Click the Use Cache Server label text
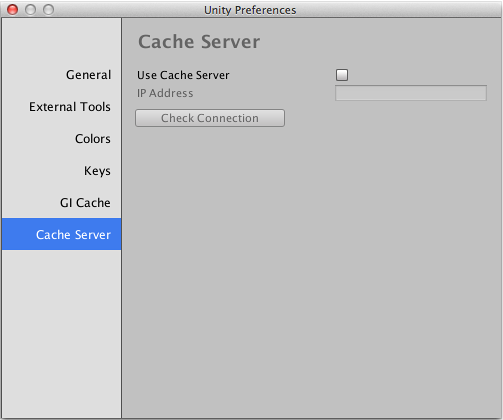Viewport: 503px width, 420px height. [x=183, y=75]
